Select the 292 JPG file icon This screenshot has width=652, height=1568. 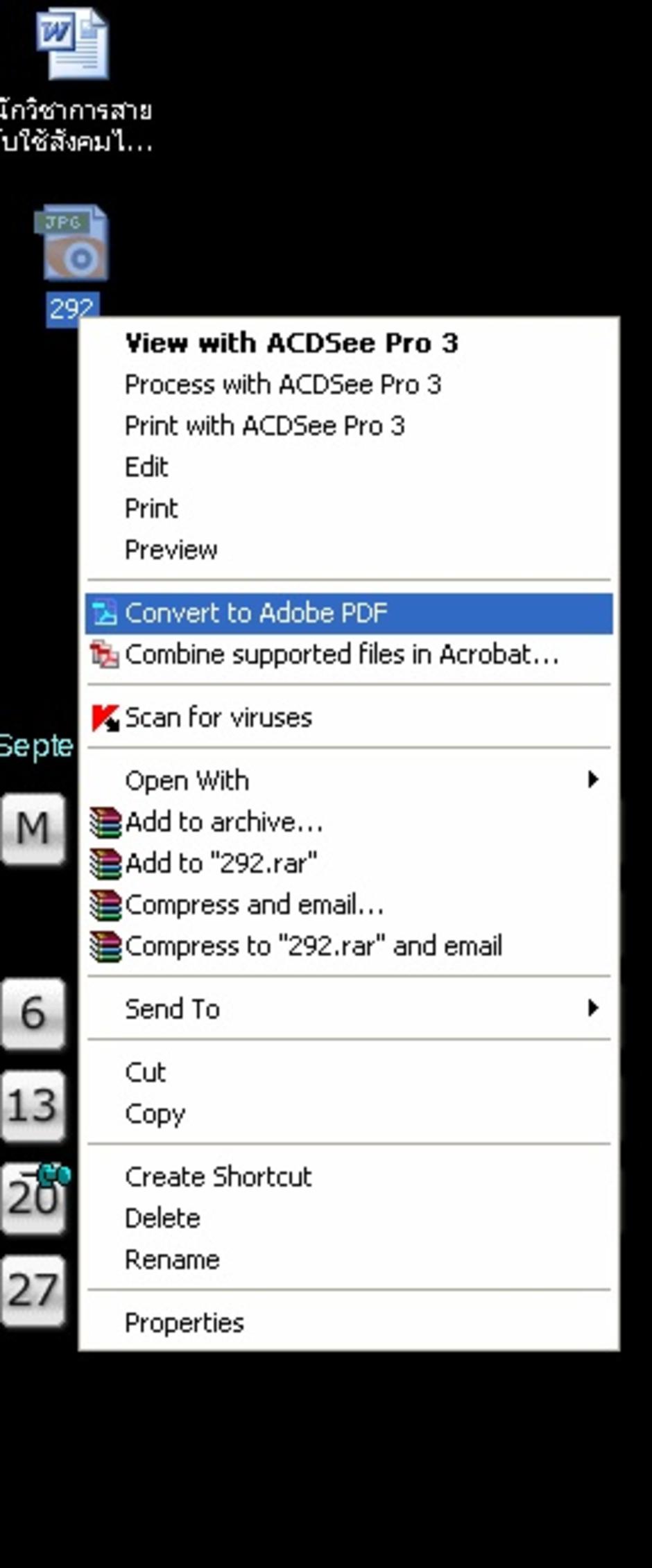[73, 243]
